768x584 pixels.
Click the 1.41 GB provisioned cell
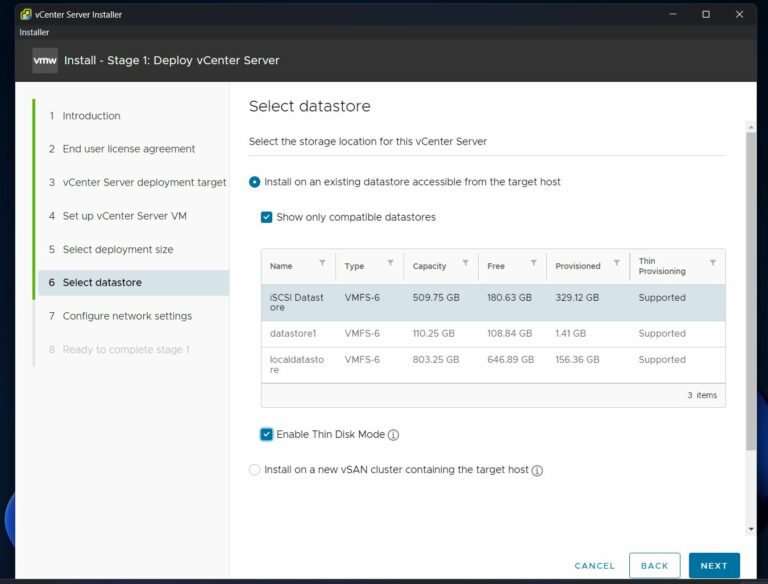pyautogui.click(x=571, y=334)
